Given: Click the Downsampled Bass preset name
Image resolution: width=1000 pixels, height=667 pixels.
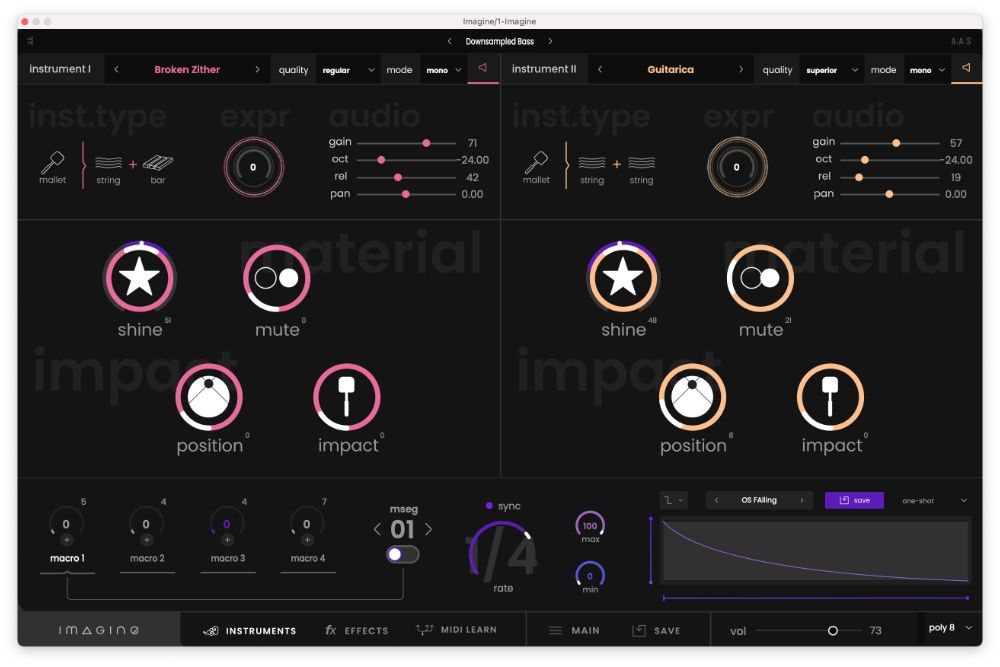Looking at the screenshot, I should click(499, 41).
